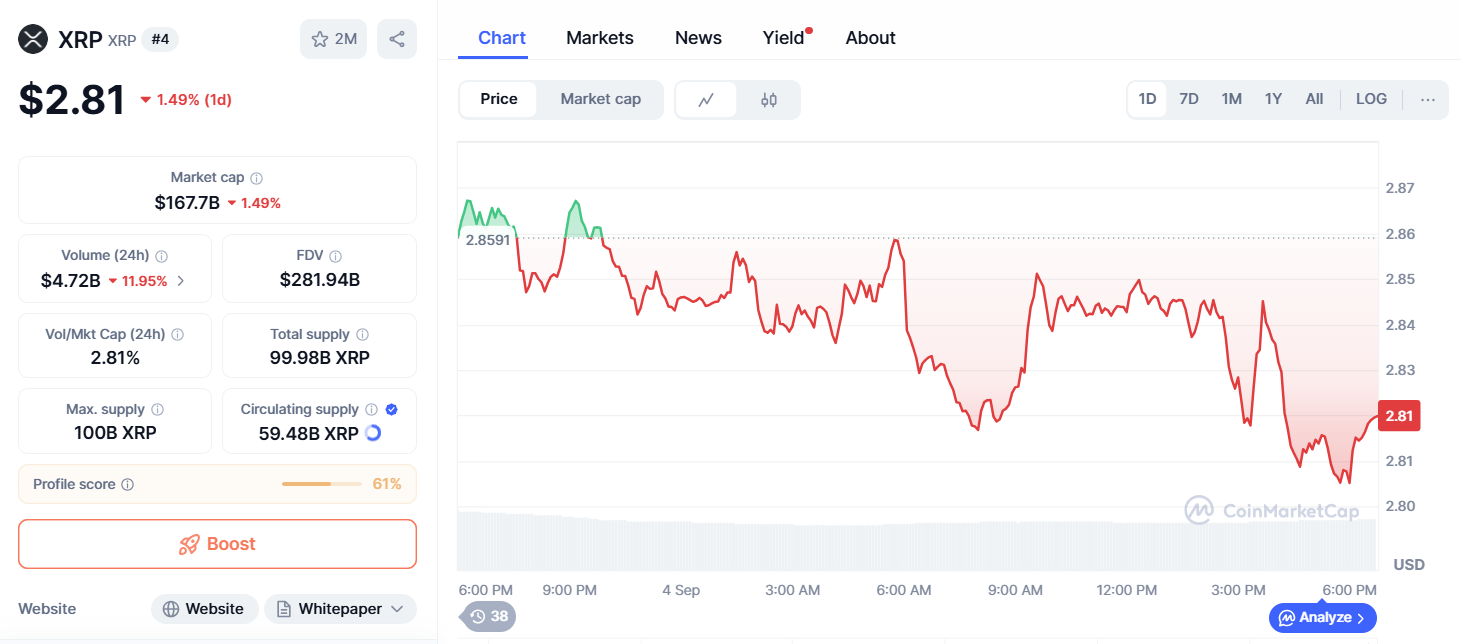
Task: Click the Profile score info icon
Action: (x=127, y=485)
